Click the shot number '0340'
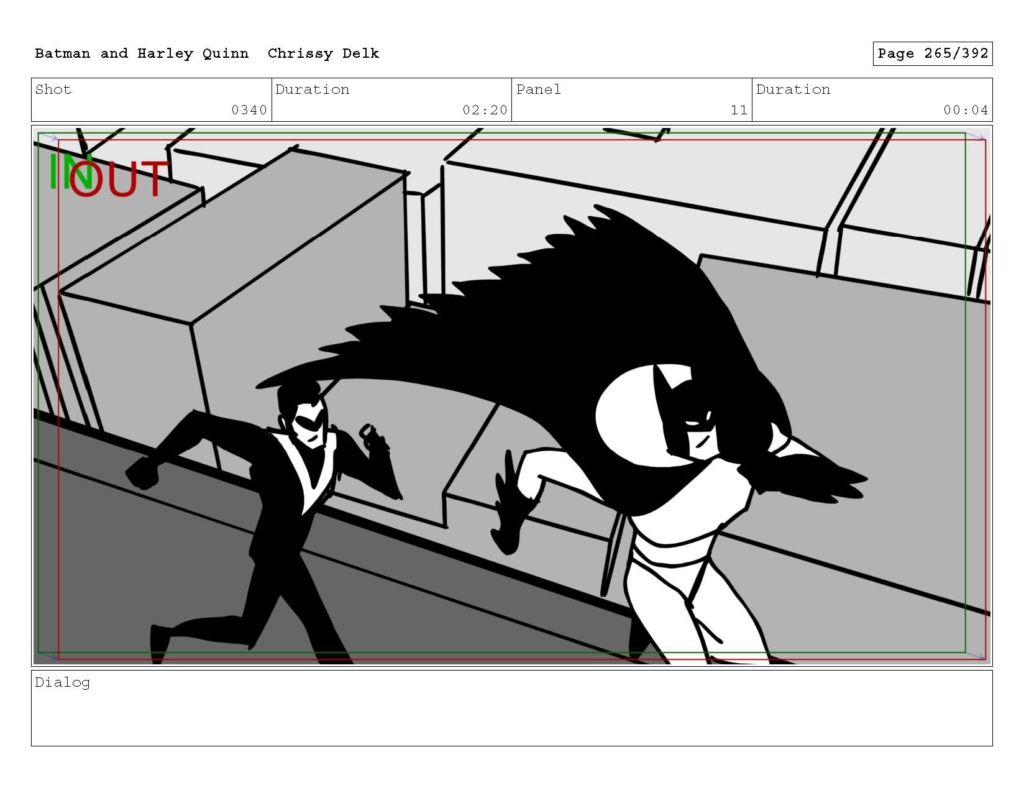 coord(249,110)
